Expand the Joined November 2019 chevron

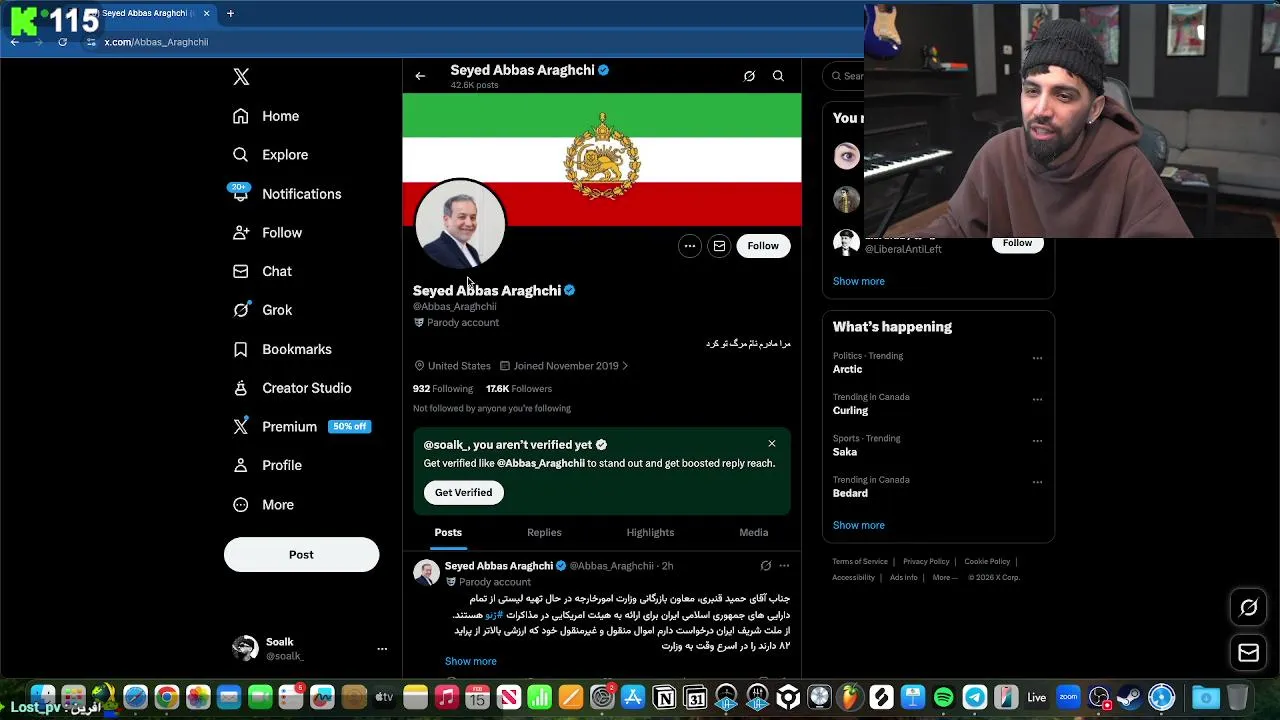(625, 366)
